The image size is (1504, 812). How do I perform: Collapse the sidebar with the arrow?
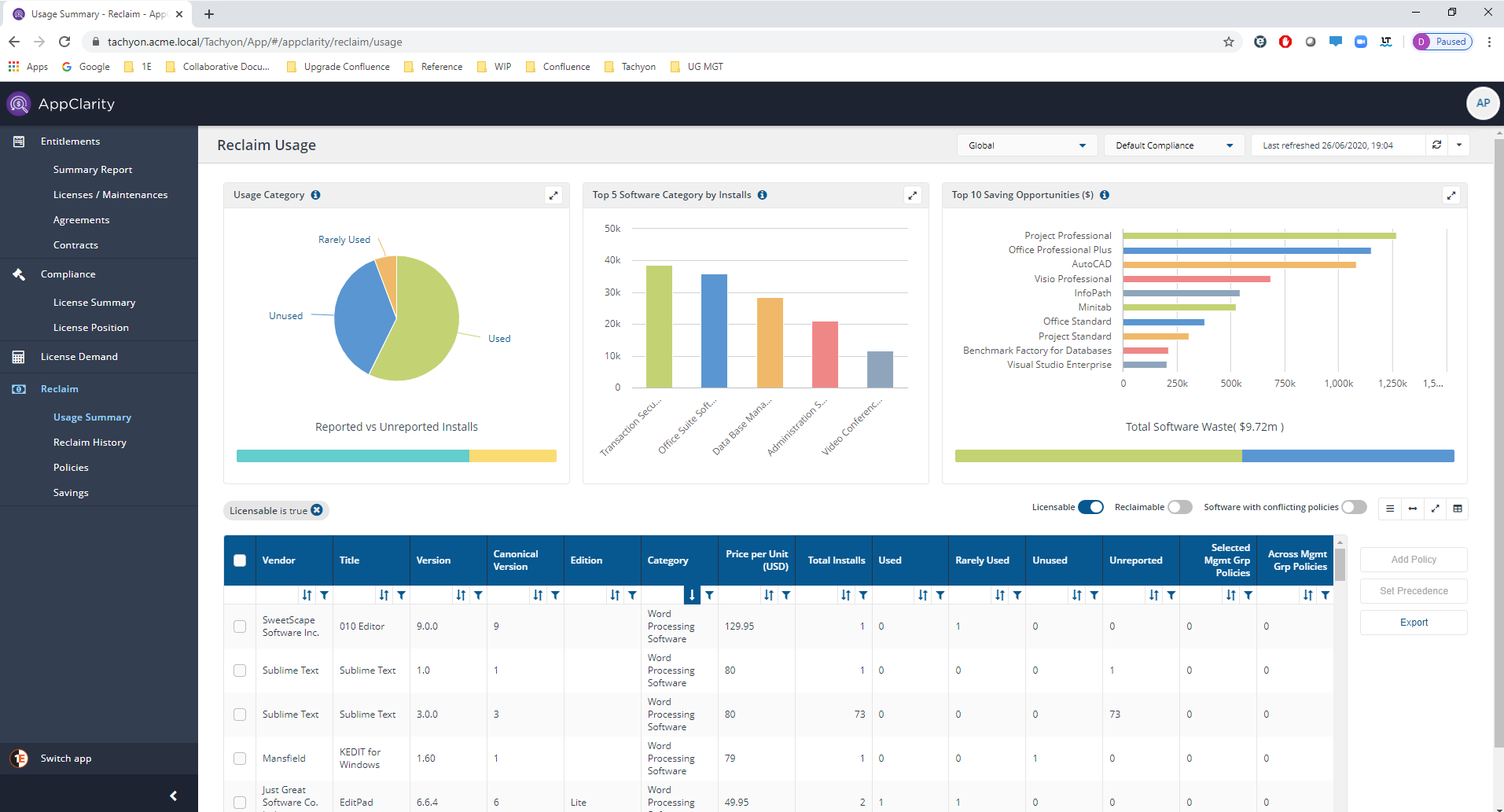(x=174, y=795)
